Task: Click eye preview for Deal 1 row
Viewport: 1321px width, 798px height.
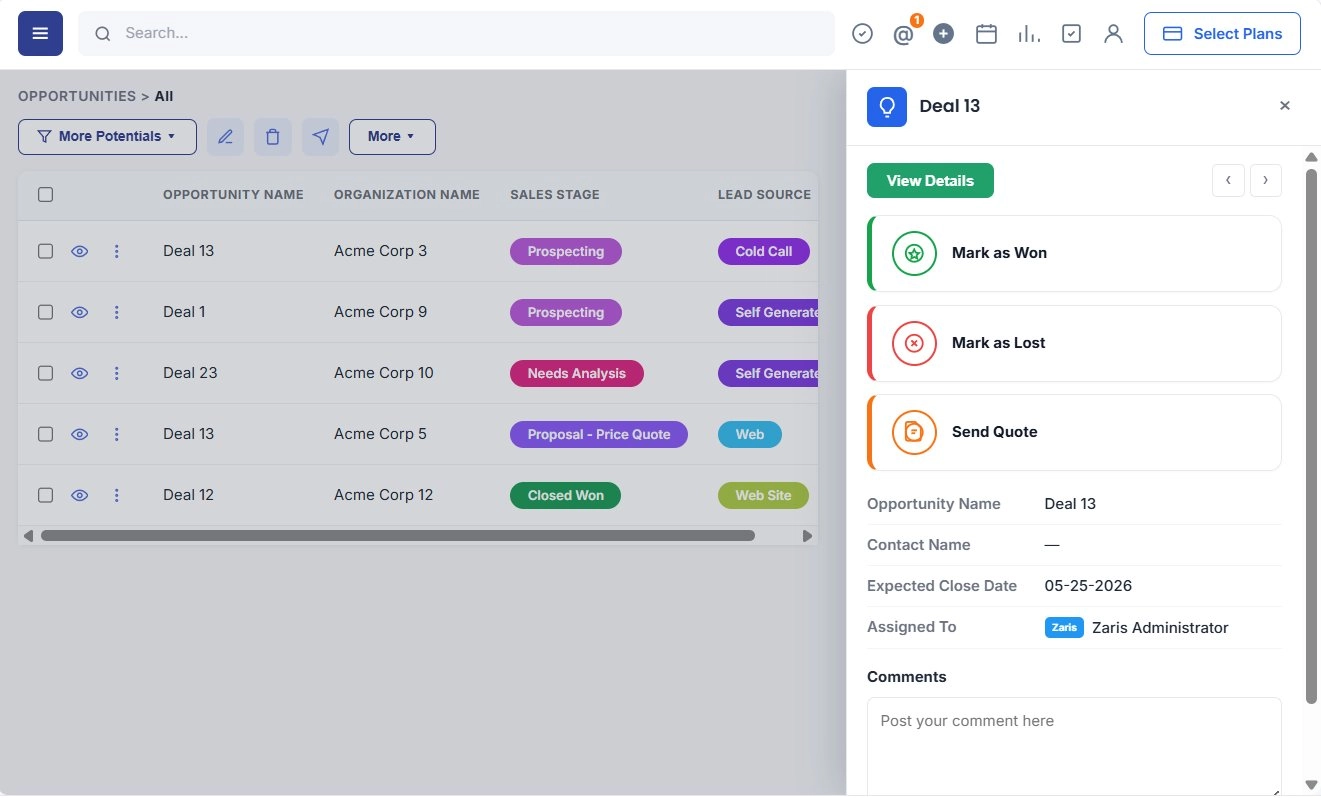Action: [80, 312]
